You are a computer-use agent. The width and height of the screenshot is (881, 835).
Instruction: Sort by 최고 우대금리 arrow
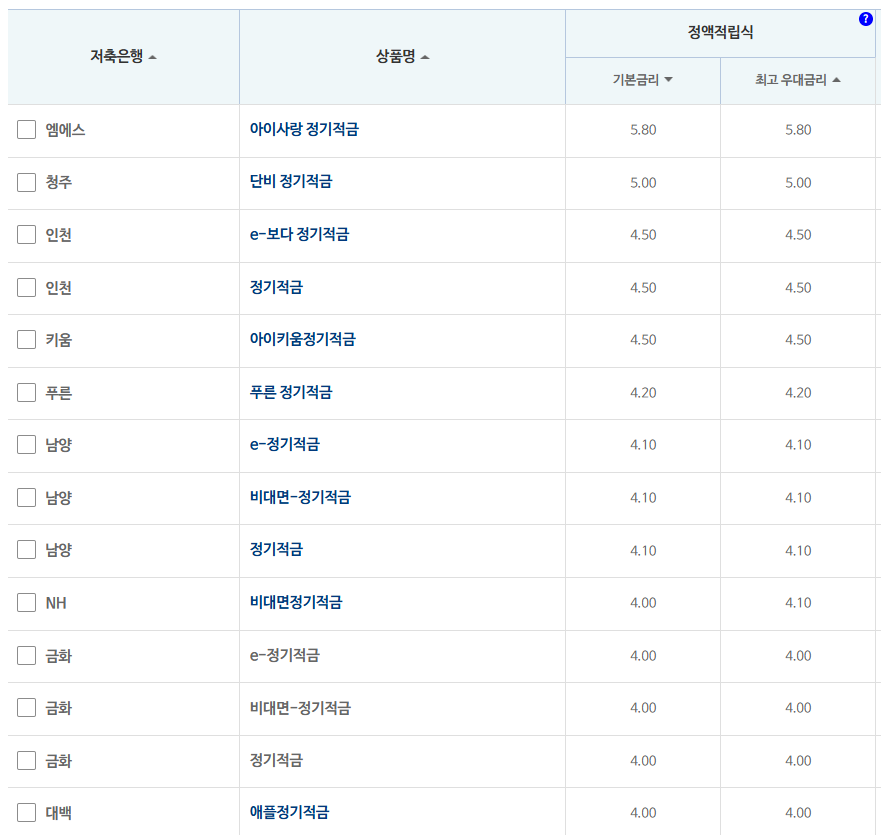(x=836, y=80)
